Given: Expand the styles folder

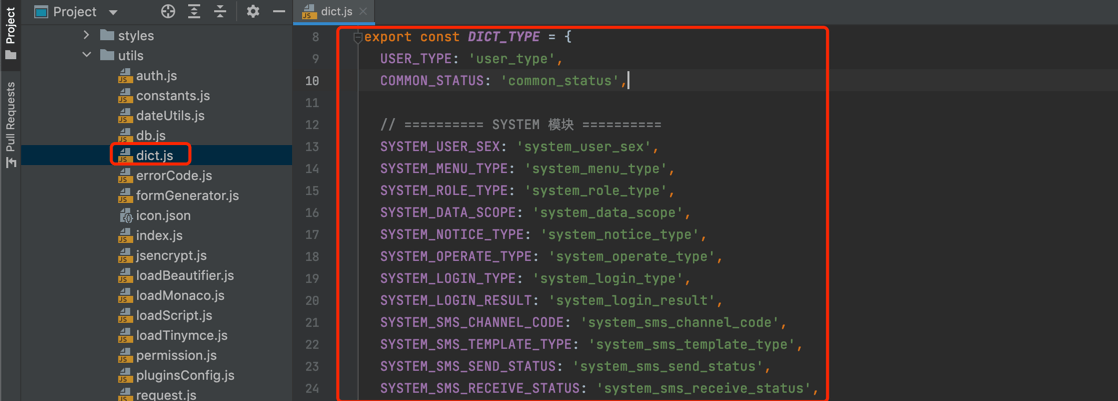Looking at the screenshot, I should [87, 36].
